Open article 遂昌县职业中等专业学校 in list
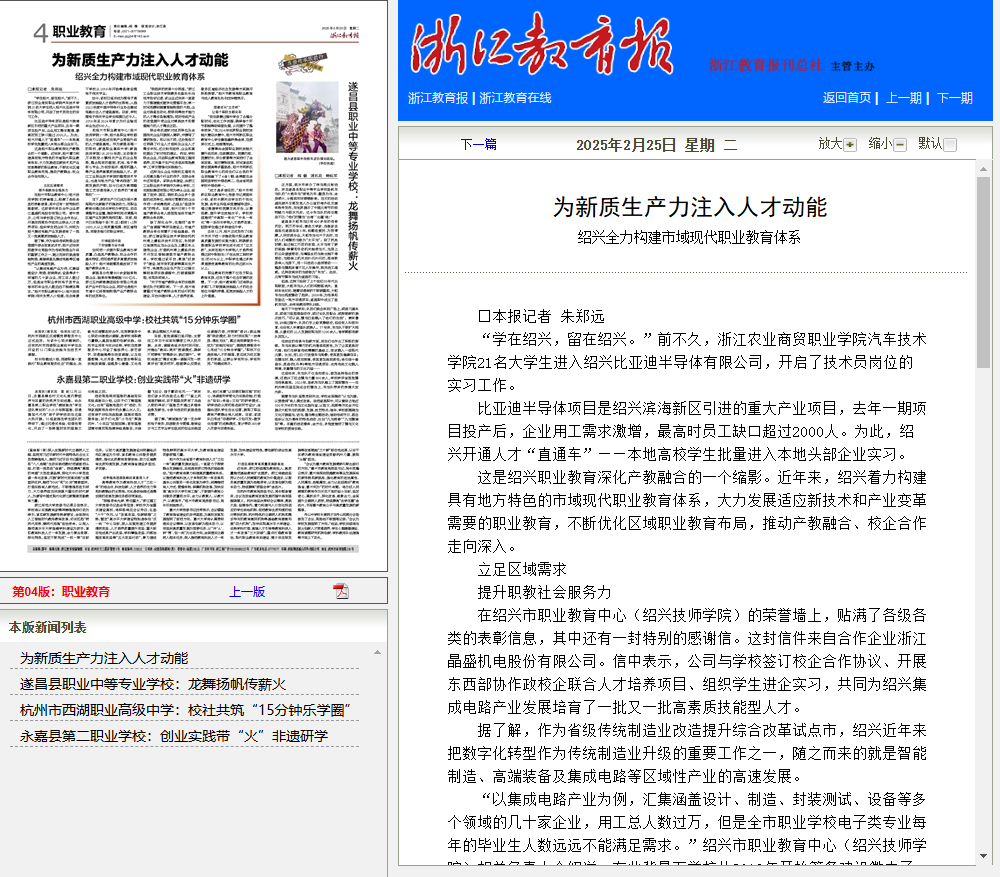1000x877 pixels. pos(153,684)
